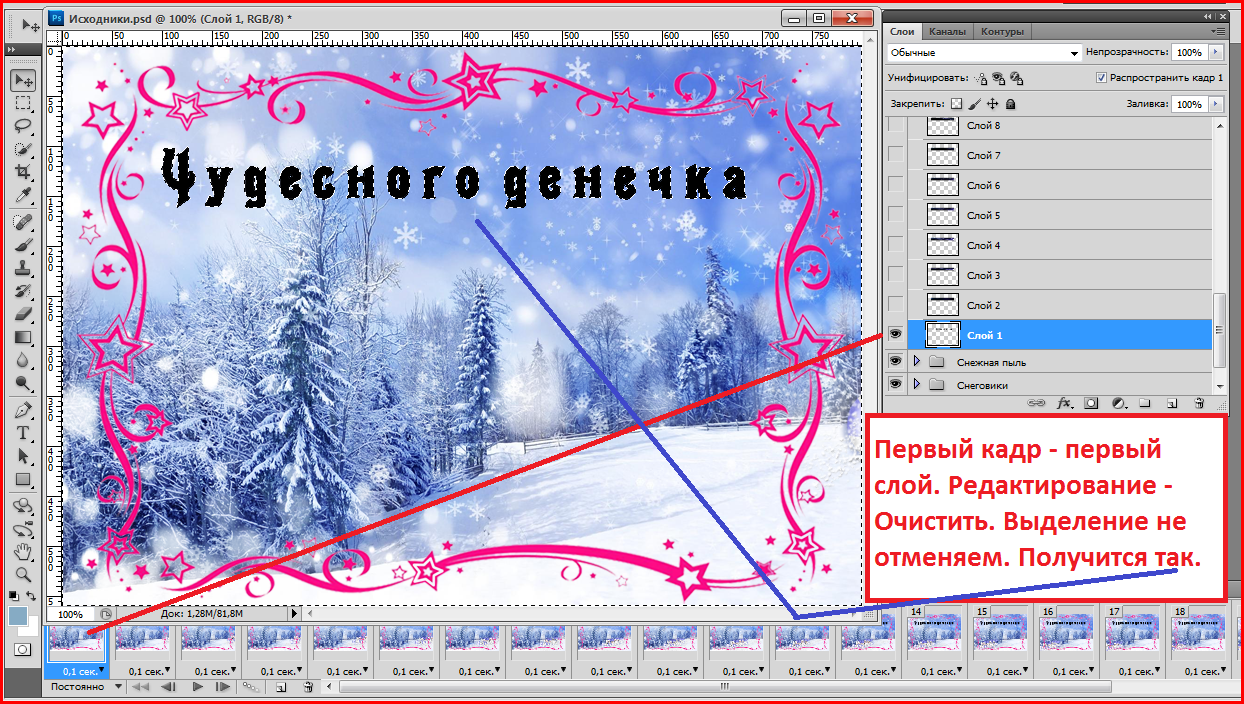Uncheck Распространить кадр 1 checkbox
This screenshot has width=1244, height=704.
pyautogui.click(x=1101, y=77)
